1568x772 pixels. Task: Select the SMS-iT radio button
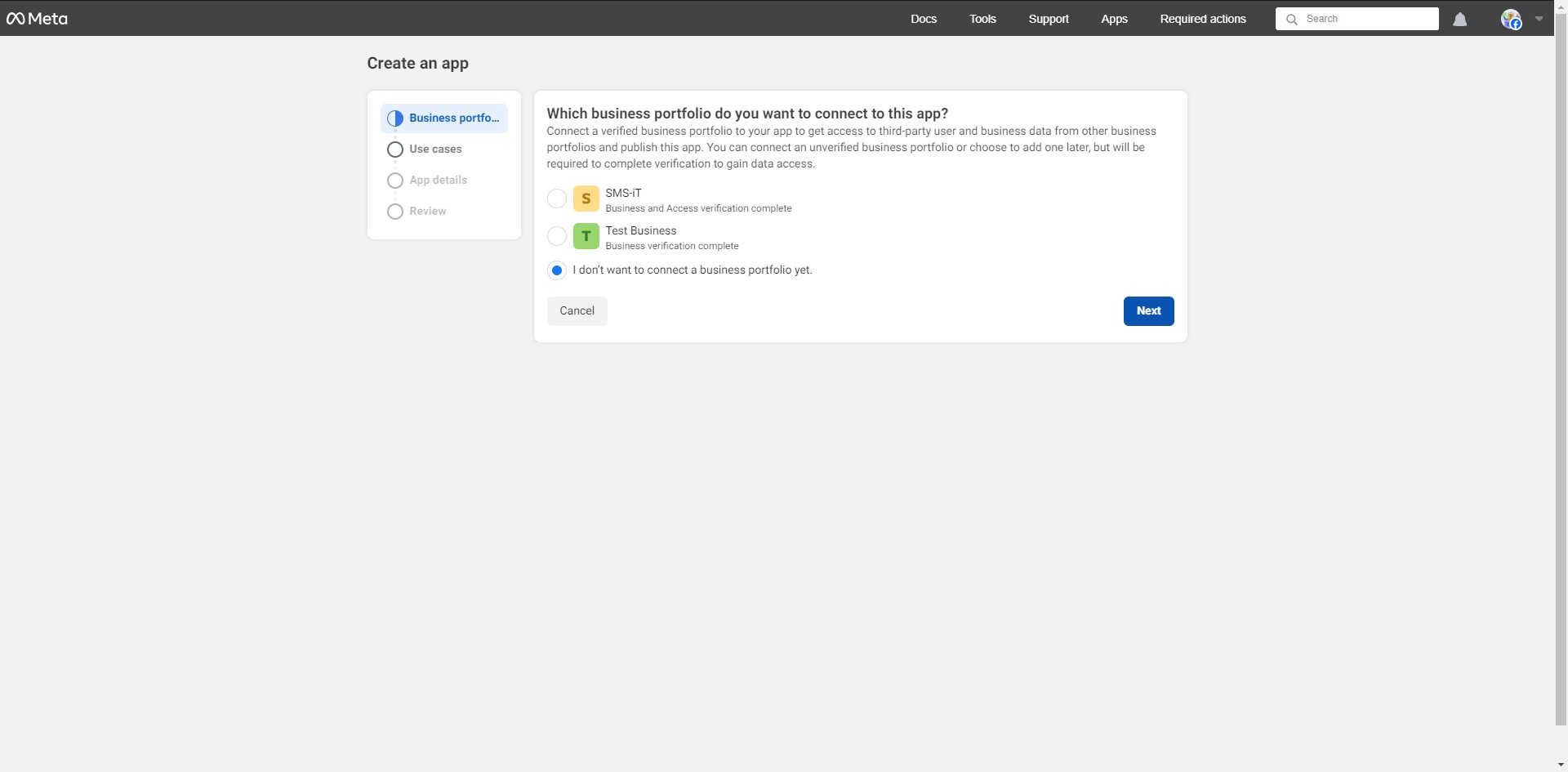point(556,199)
